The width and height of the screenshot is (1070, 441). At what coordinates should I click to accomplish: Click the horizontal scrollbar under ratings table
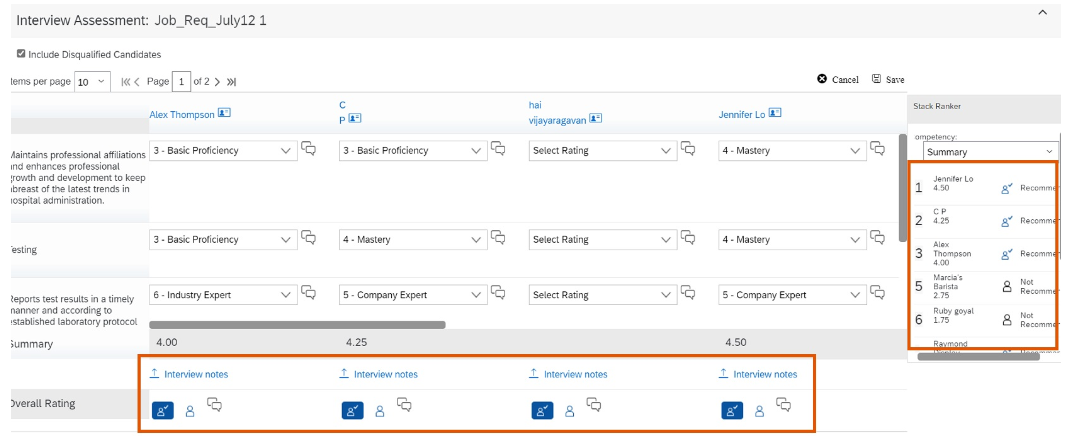point(297,325)
